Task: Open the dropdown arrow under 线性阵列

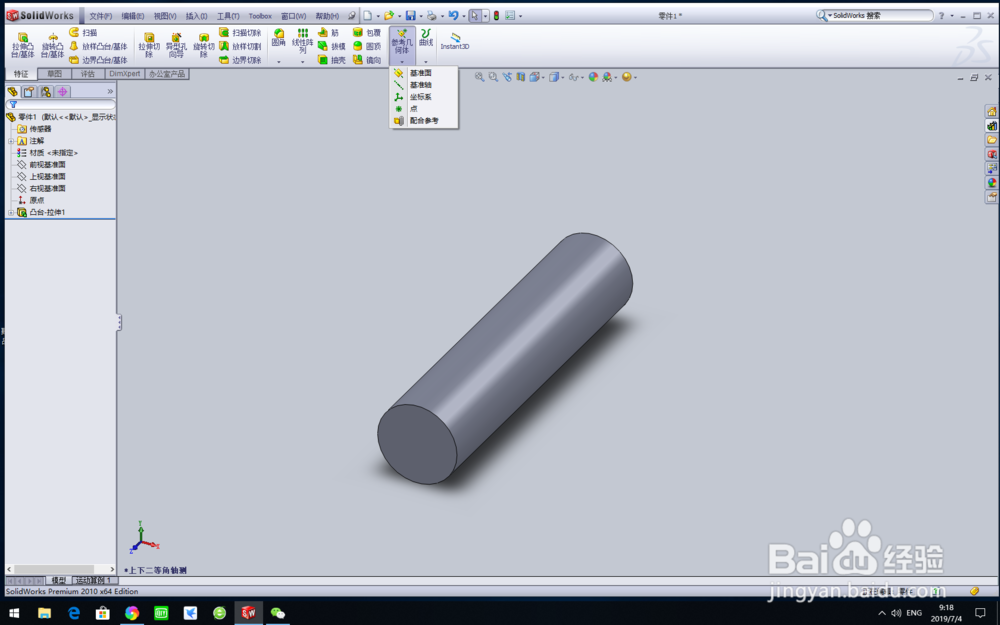Action: (302, 62)
